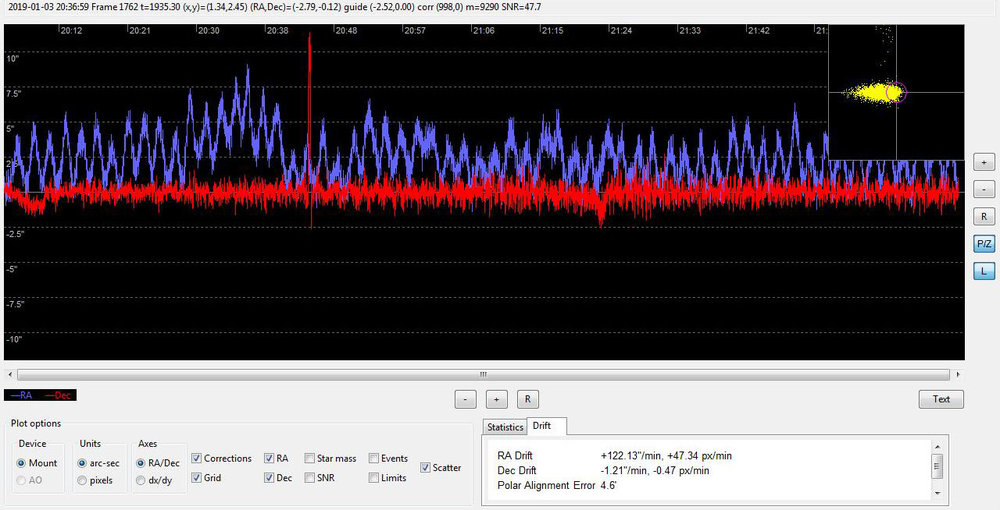
Task: Click the vertical reset R button
Action: (983, 217)
